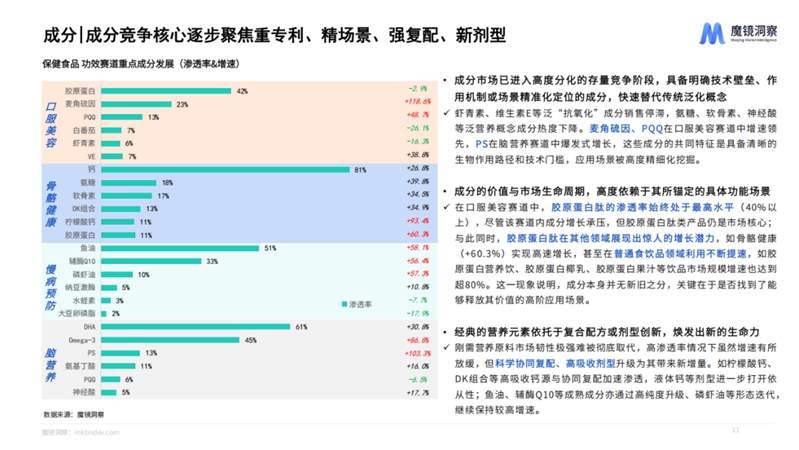
Task: Click the page number 11
Action: pyautogui.click(x=736, y=430)
